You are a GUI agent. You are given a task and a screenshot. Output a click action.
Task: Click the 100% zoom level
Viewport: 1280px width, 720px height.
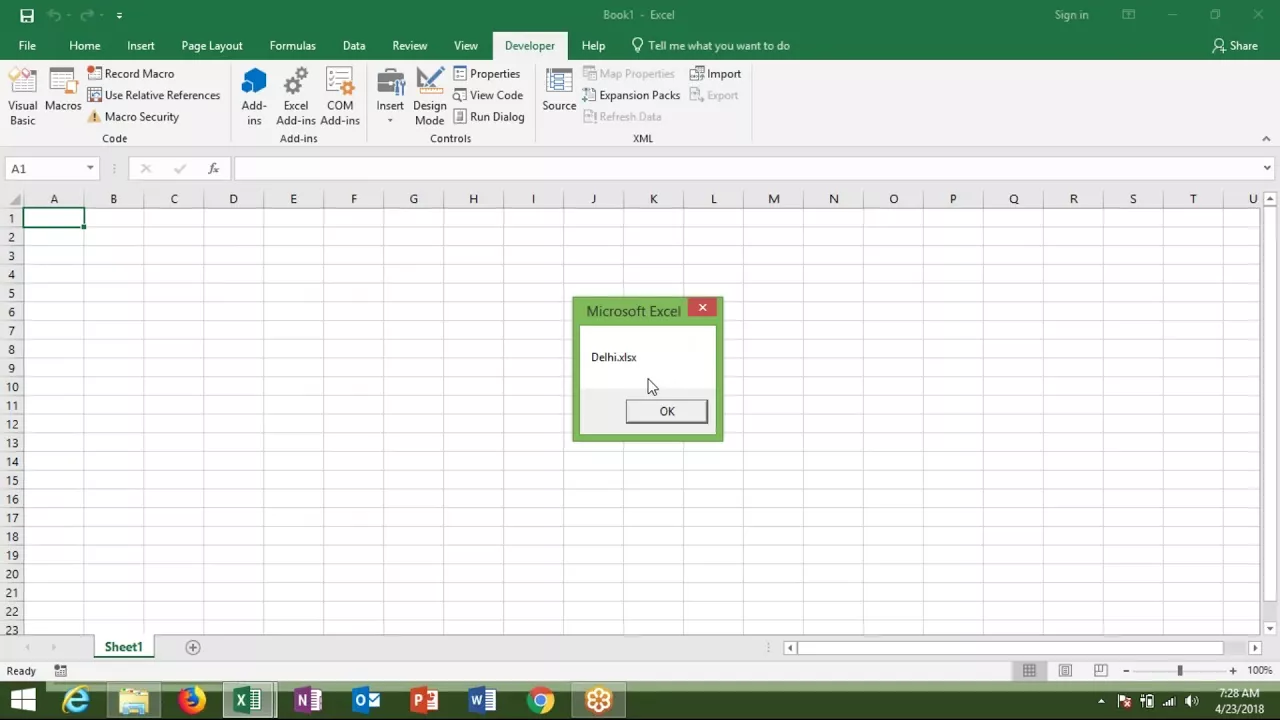pos(1259,671)
